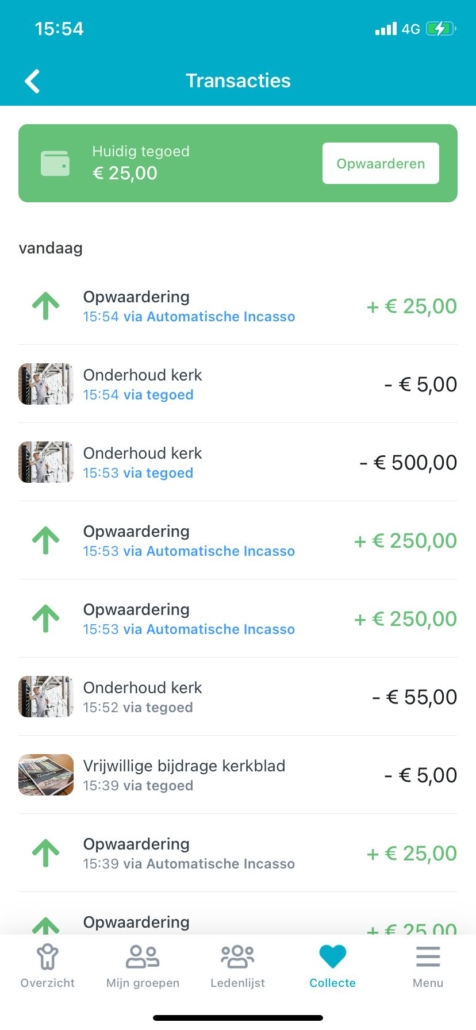Tap green arrow beside +€ 25,00 Opwaardering at 15:54
This screenshot has width=476, height=1030.
click(45, 306)
